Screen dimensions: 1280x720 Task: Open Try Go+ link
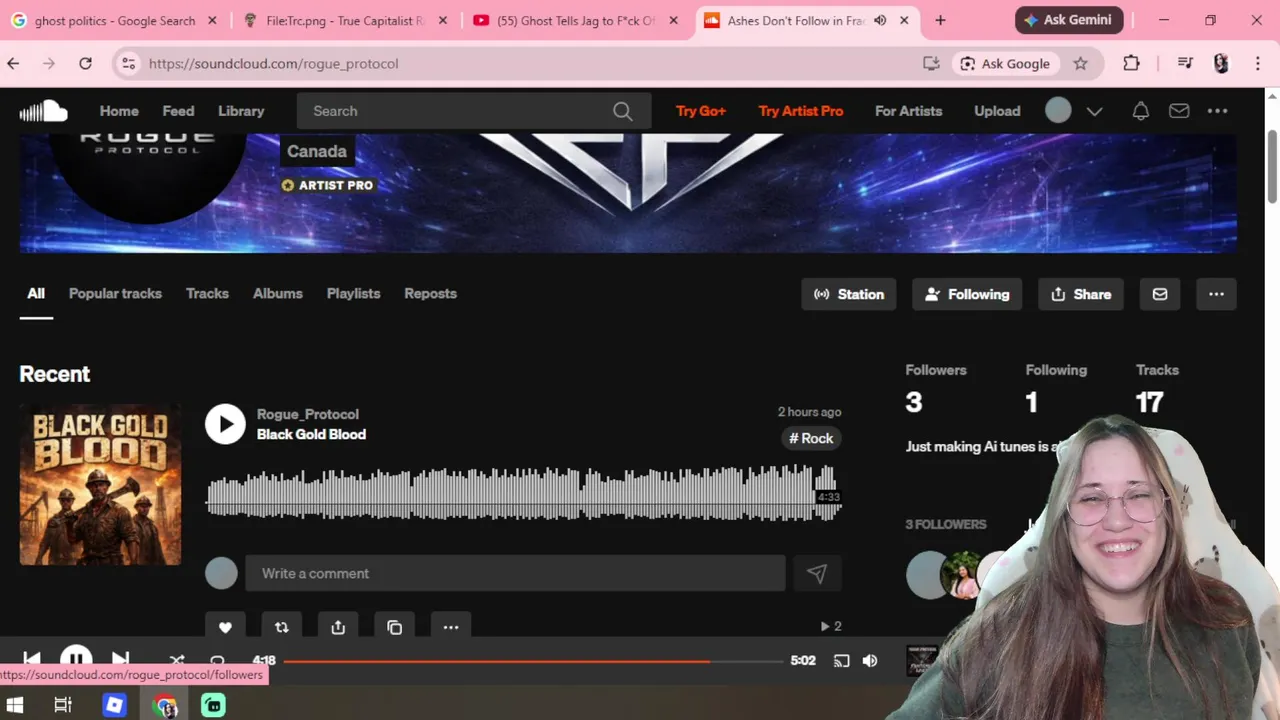700,111
